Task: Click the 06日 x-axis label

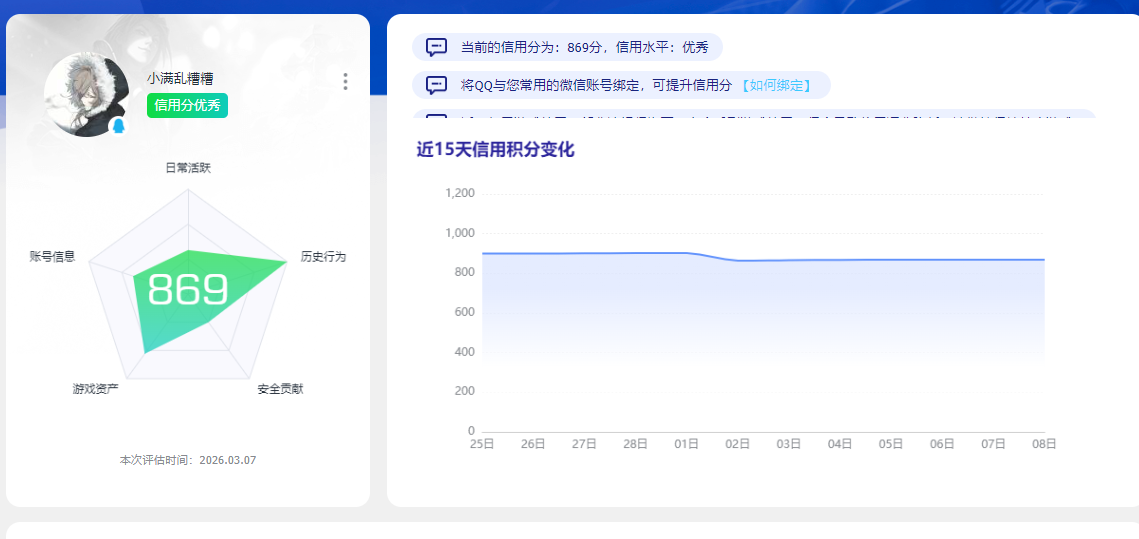Action: coord(942,444)
